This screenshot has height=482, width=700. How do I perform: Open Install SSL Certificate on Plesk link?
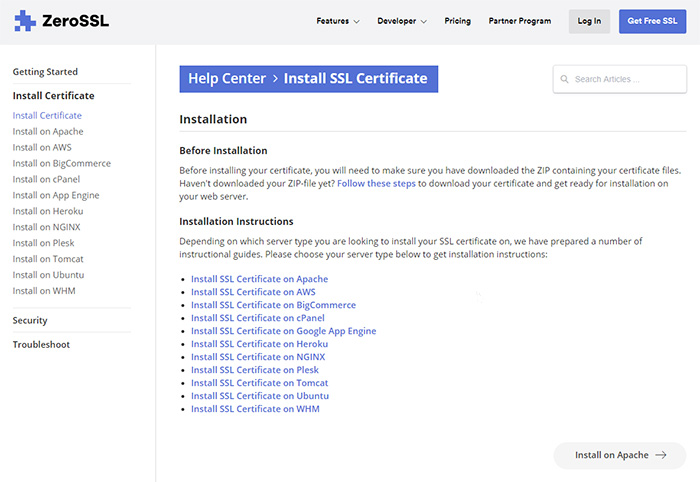tap(255, 370)
